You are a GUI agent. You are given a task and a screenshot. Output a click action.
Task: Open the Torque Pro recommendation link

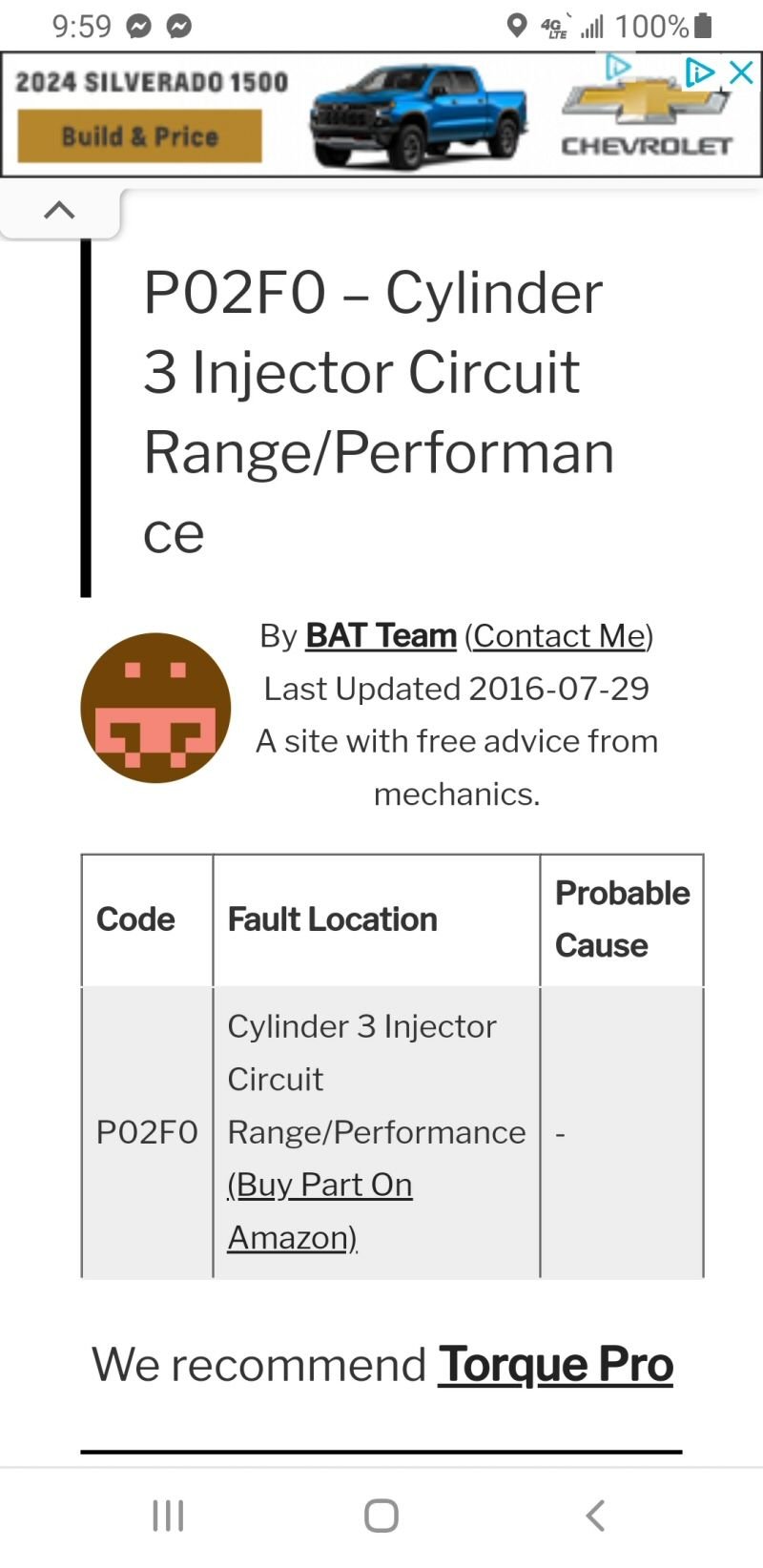[556, 1364]
